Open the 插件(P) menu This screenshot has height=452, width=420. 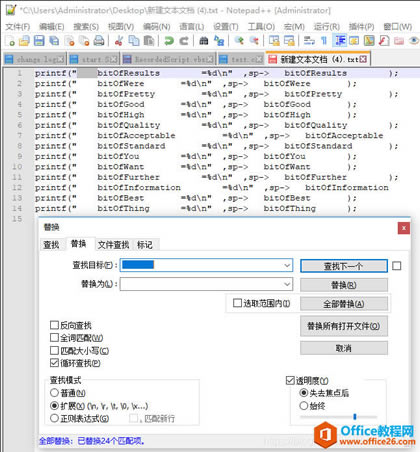coord(361,27)
